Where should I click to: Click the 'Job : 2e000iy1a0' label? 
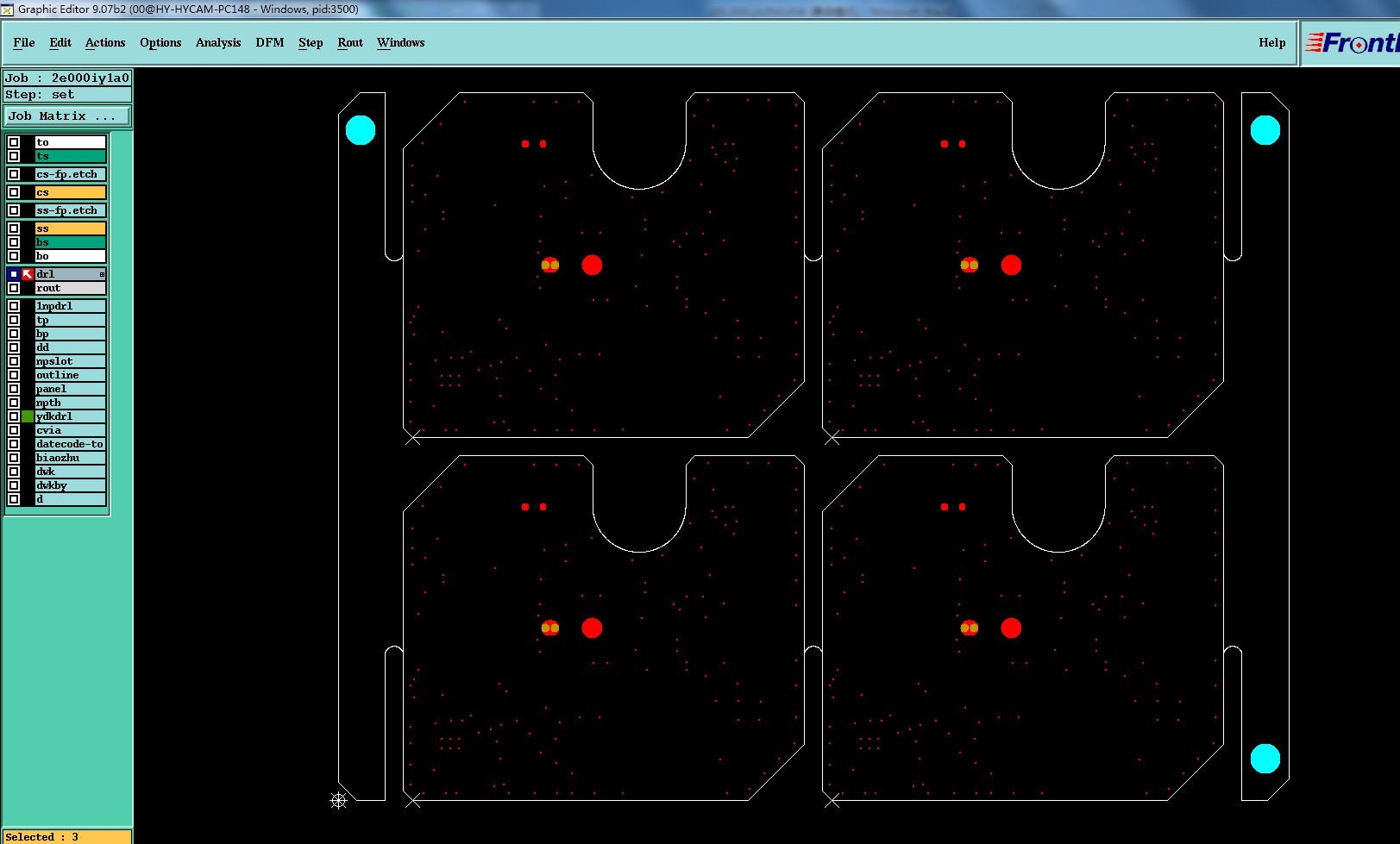(x=67, y=78)
